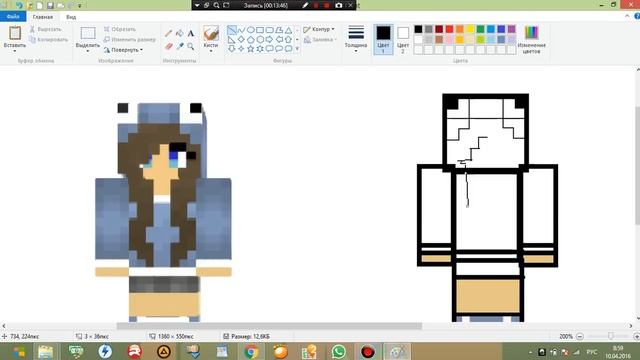Click the Resize (Изменить размер) button
Image resolution: width=640 pixels, height=360 pixels.
129,40
